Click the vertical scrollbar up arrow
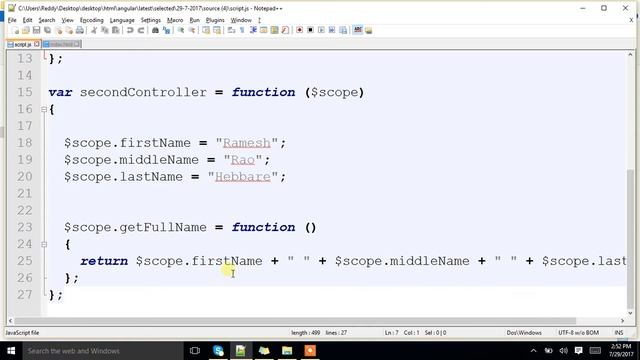This screenshot has width=640, height=360. (x=631, y=54)
